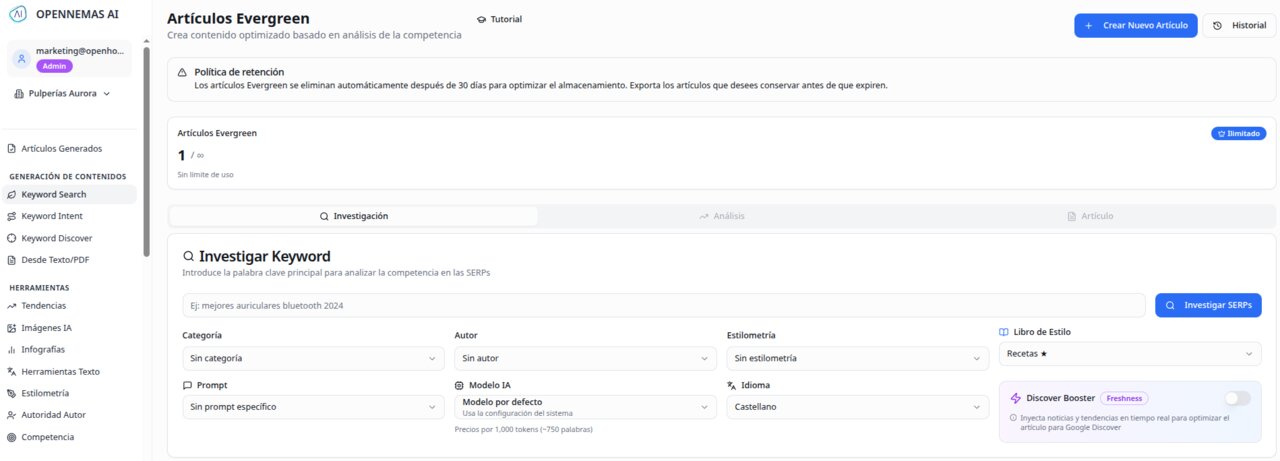The height and width of the screenshot is (461, 1280).
Task: Click the info icon under Discover Booster
Action: (1013, 418)
